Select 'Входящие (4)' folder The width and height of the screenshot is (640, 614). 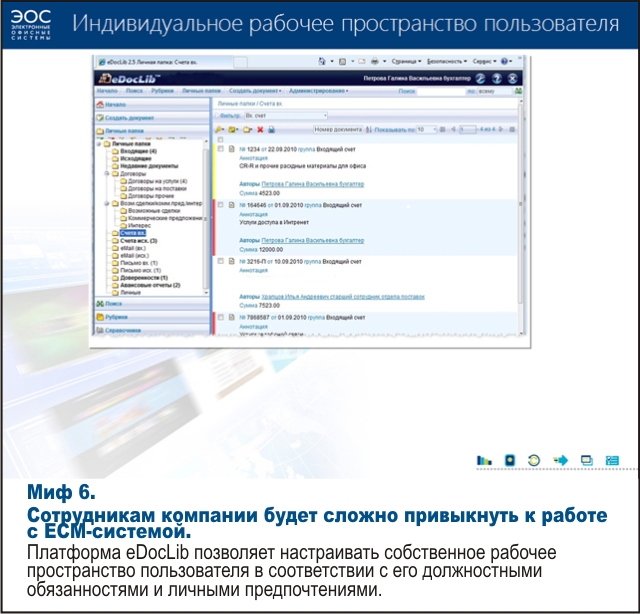[138, 151]
